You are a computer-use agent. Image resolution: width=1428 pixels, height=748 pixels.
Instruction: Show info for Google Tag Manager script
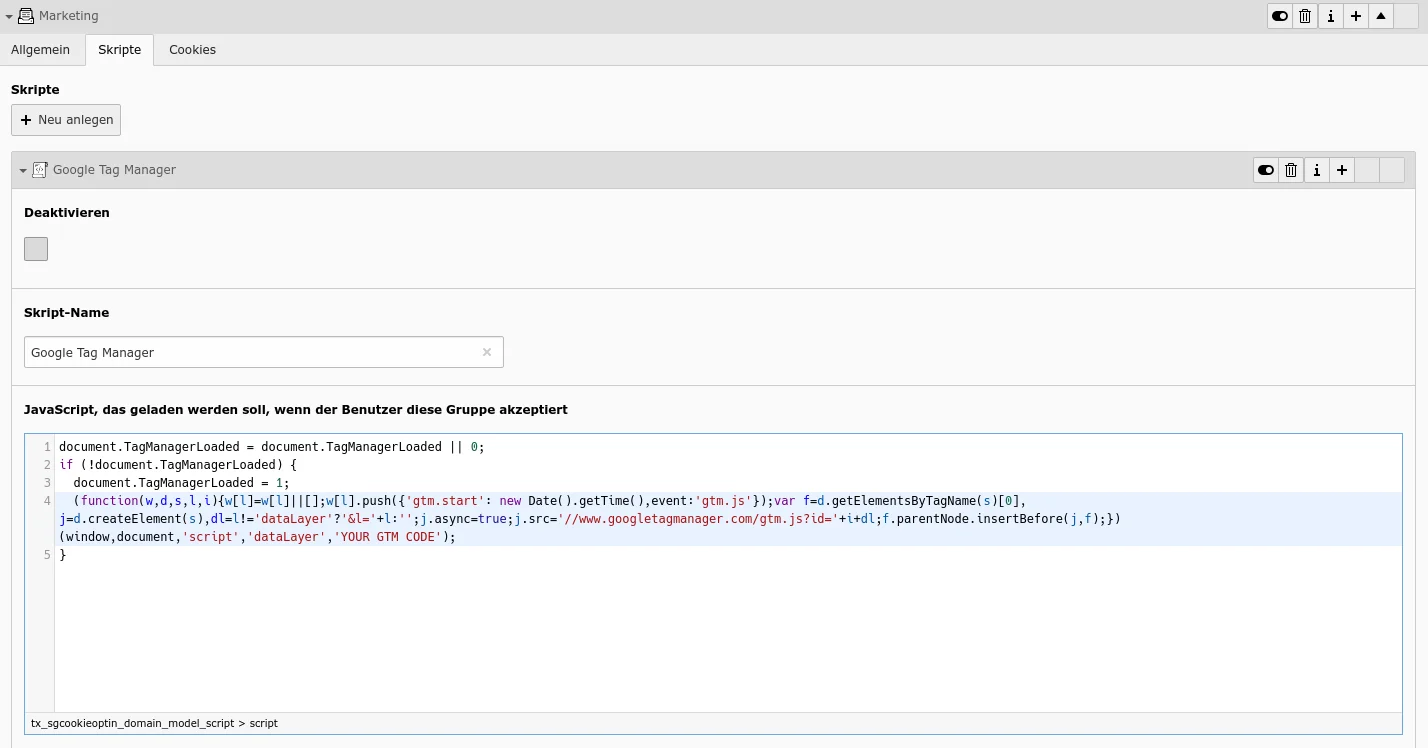[x=1316, y=170]
